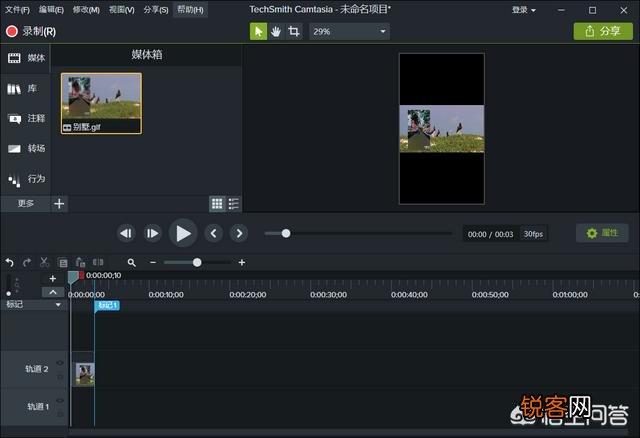Screen dimensions: 640x438
Task: Open the 帮助(H) menu
Action: 190,9
